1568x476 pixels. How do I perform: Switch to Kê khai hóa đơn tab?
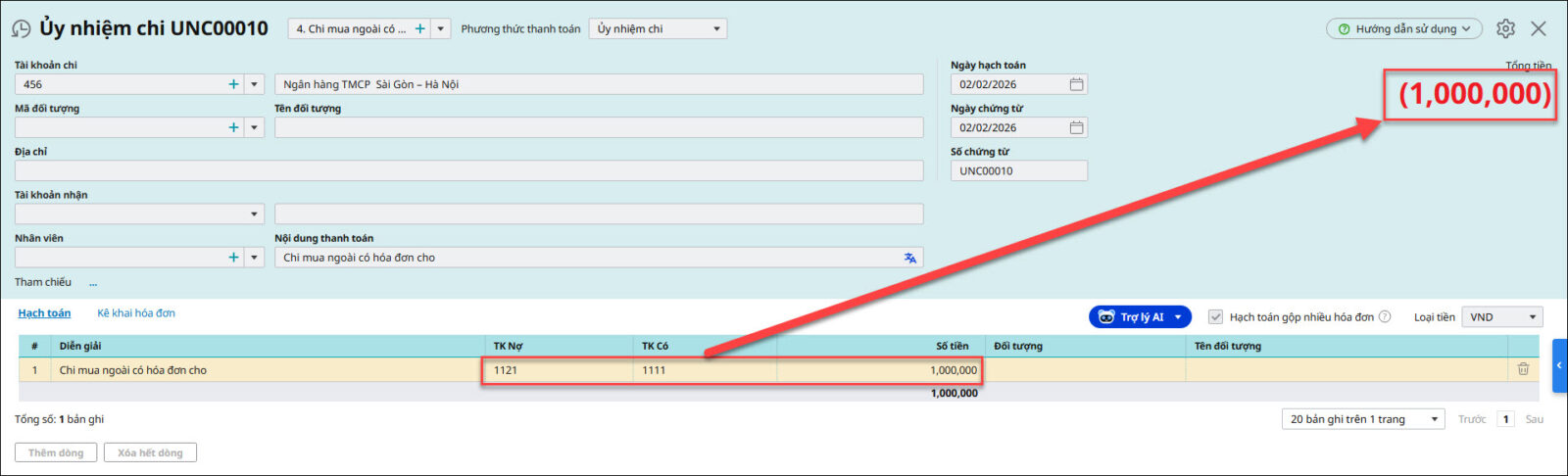point(136,313)
